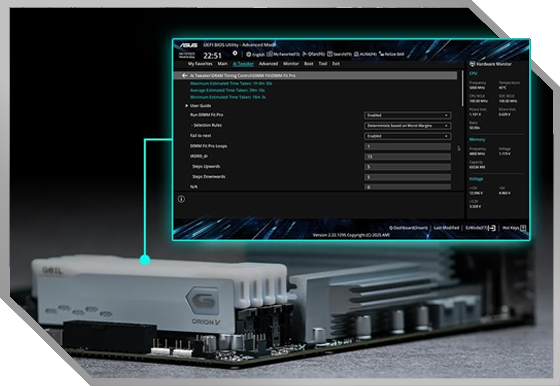This screenshot has width=560, height=386.
Task: Switch to the Boot tab
Action: click(x=309, y=64)
